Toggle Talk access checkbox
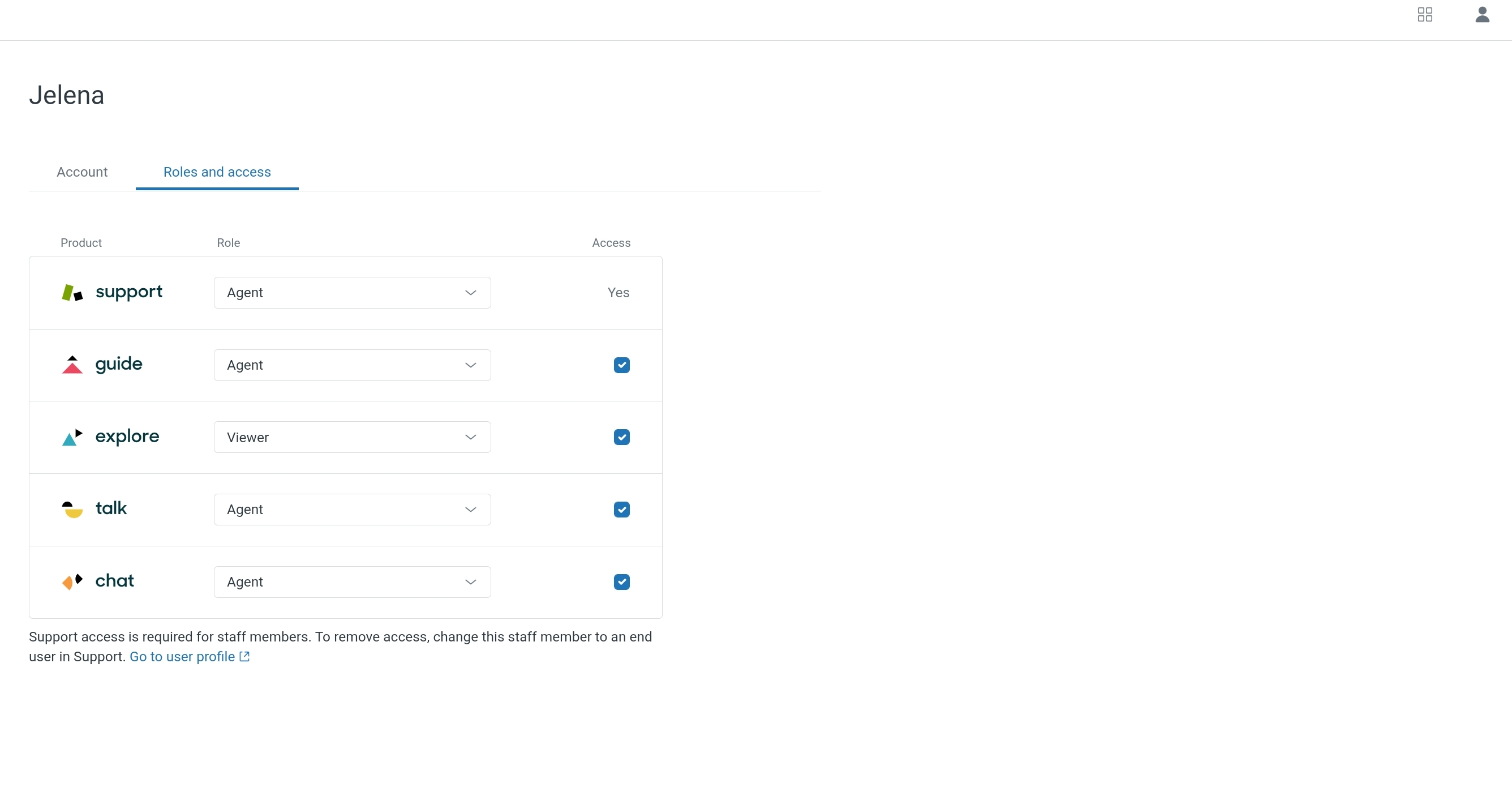1512x800 pixels. (x=621, y=510)
